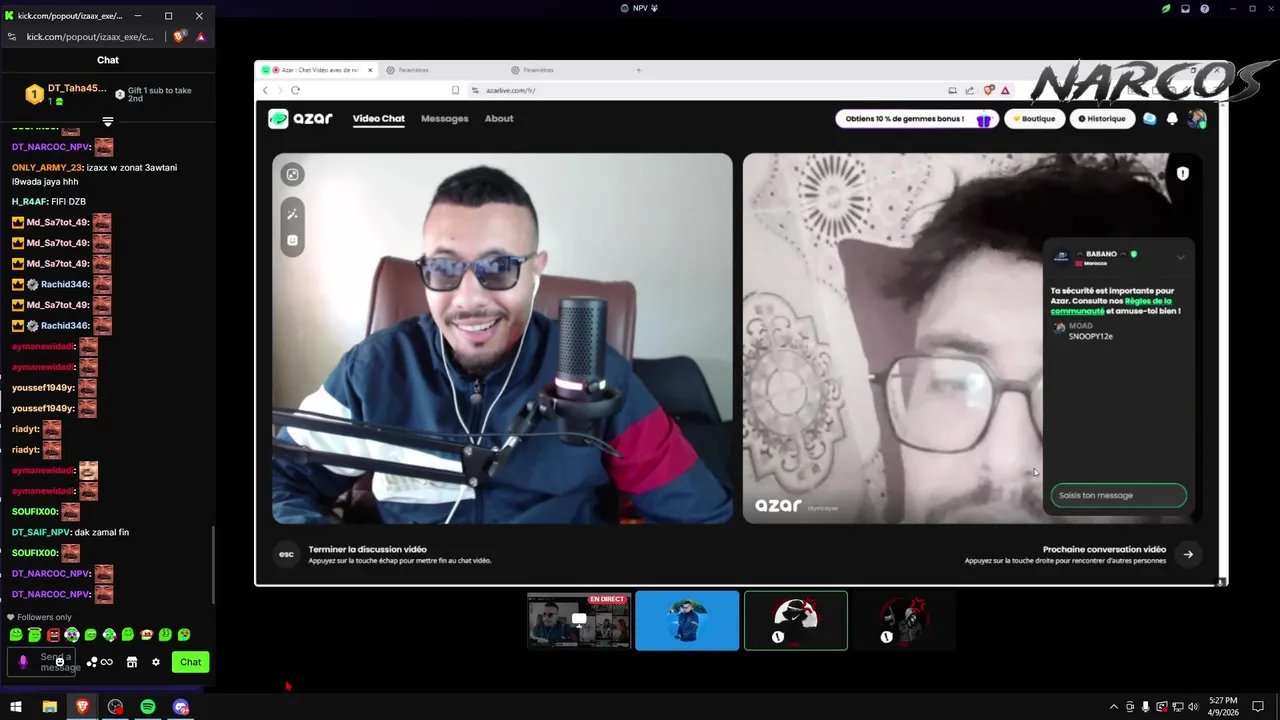Open the Historique button

pos(1101,119)
